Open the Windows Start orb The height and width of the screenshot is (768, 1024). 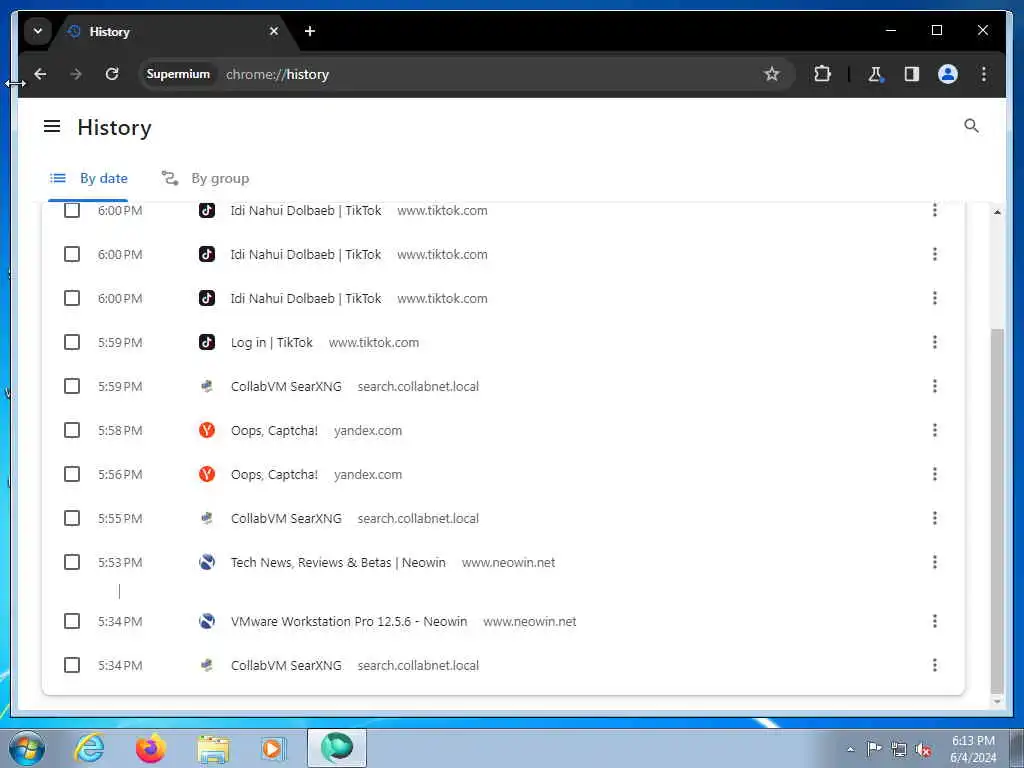click(27, 748)
